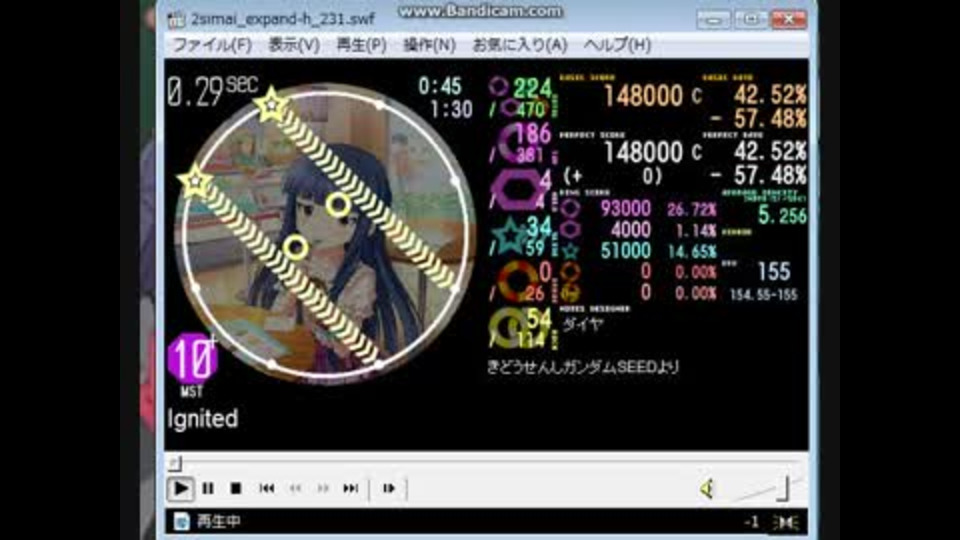Open the ヘルプ(H) menu
960x540 pixels.
[617, 45]
